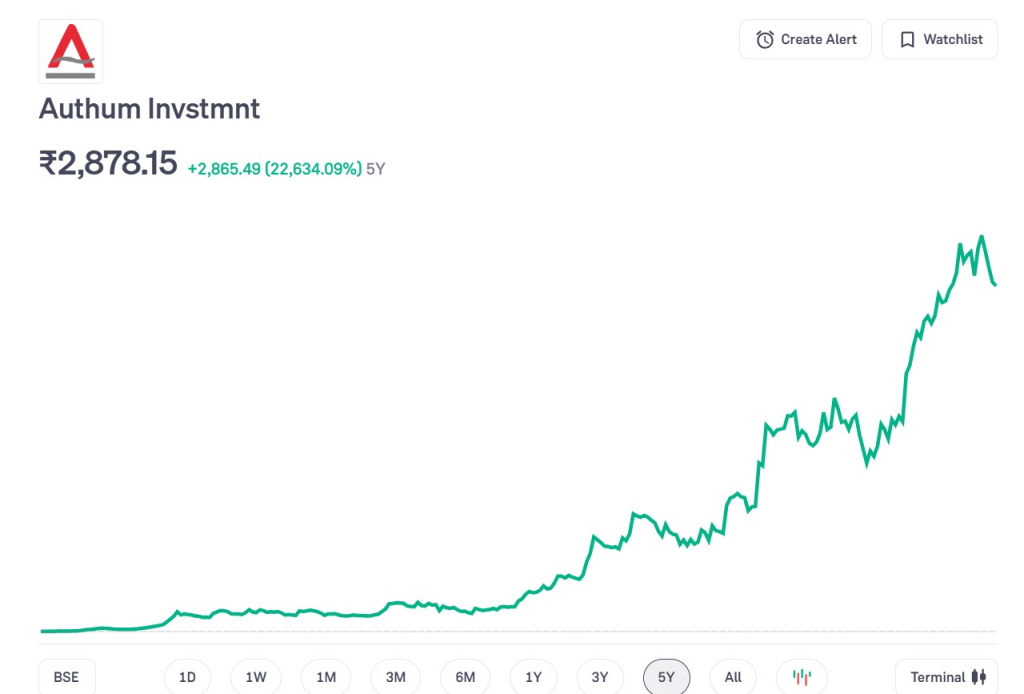Click the alarm clock alert icon

(x=765, y=40)
